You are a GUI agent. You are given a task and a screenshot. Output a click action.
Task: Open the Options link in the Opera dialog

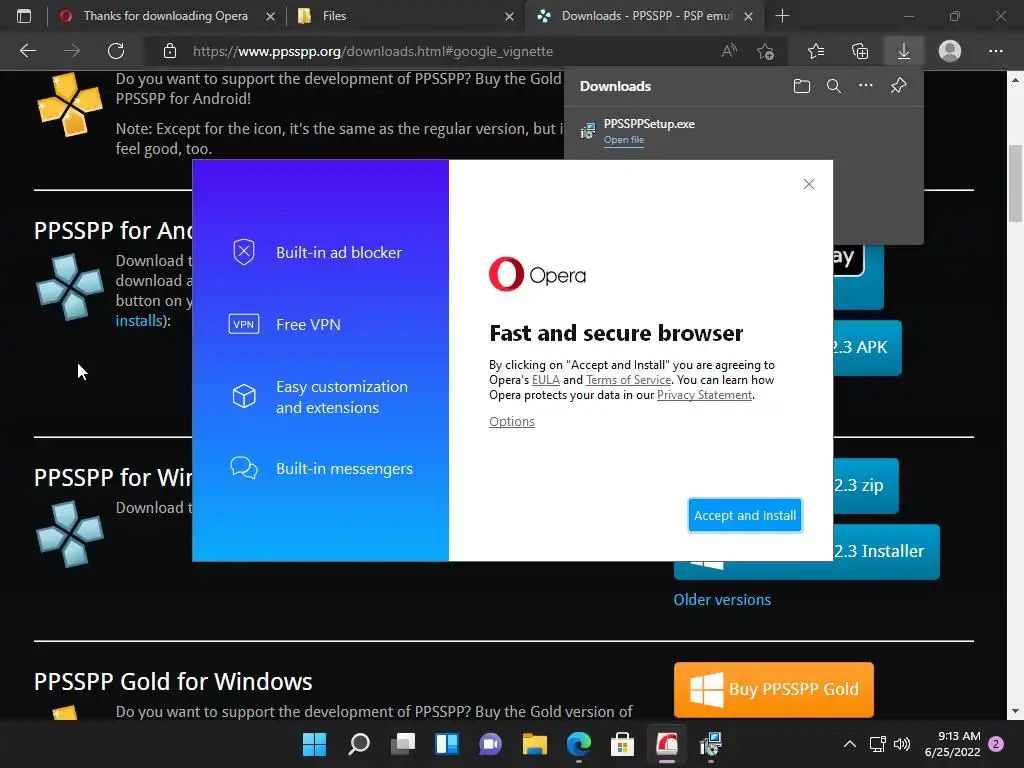click(x=511, y=421)
